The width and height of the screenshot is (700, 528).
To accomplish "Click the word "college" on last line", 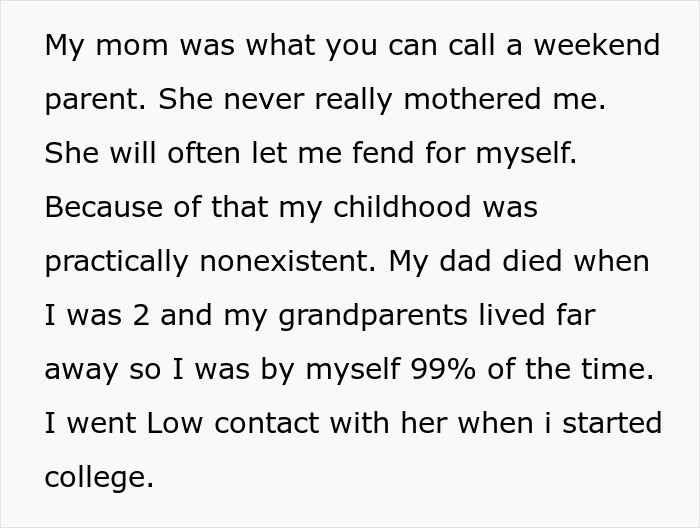I will tap(96, 478).
